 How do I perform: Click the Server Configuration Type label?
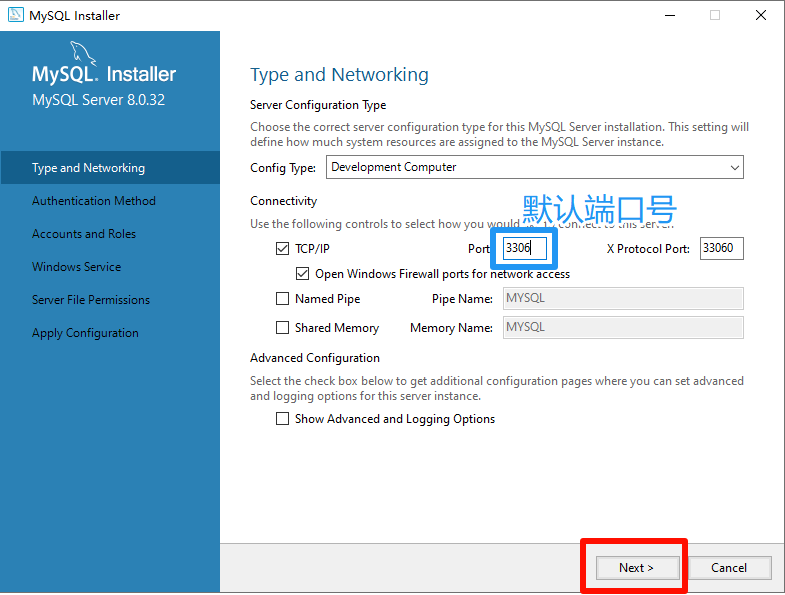pos(318,105)
